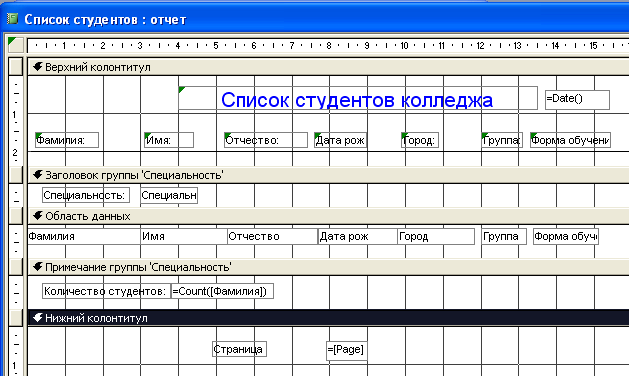Image resolution: width=629 pixels, height=376 pixels.
Task: Select the 'Город:' header label
Action: coord(420,140)
